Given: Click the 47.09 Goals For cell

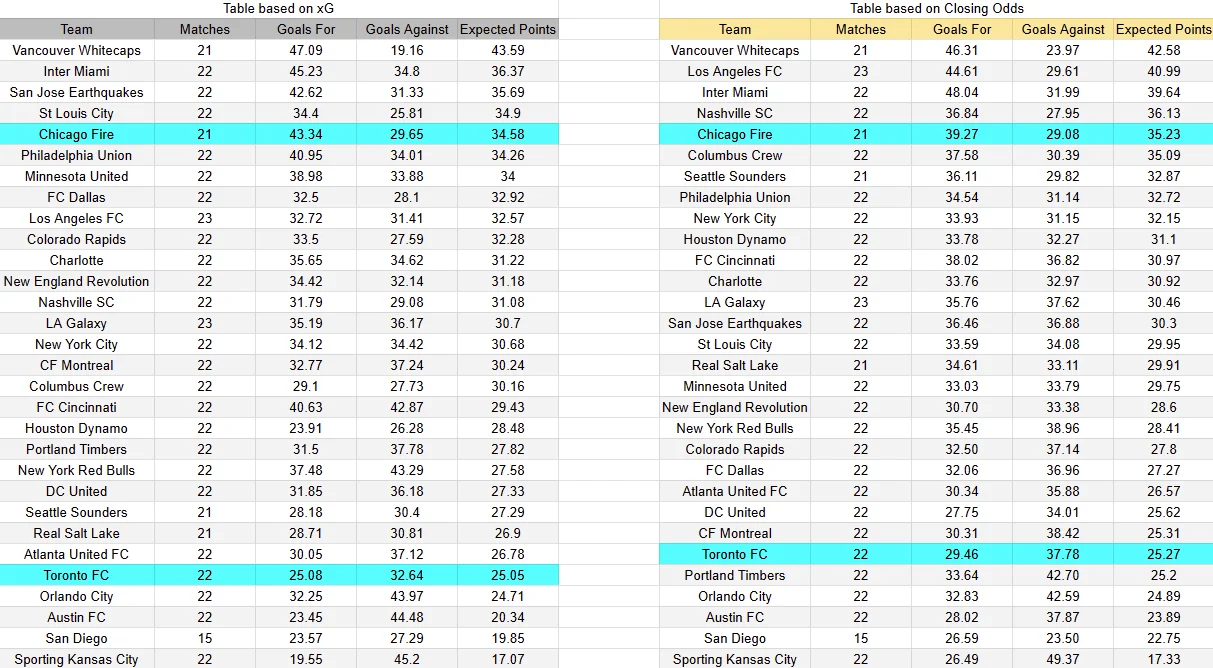Looking at the screenshot, I should point(306,50).
